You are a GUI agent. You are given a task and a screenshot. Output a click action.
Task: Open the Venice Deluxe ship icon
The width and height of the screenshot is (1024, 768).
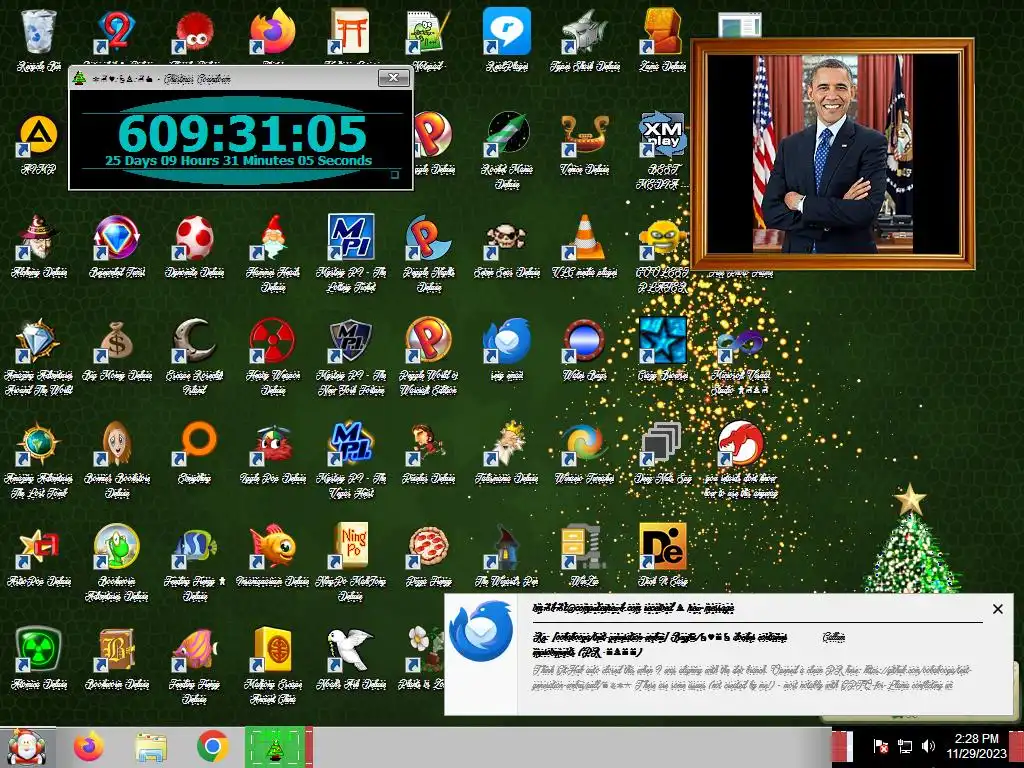pyautogui.click(x=584, y=134)
